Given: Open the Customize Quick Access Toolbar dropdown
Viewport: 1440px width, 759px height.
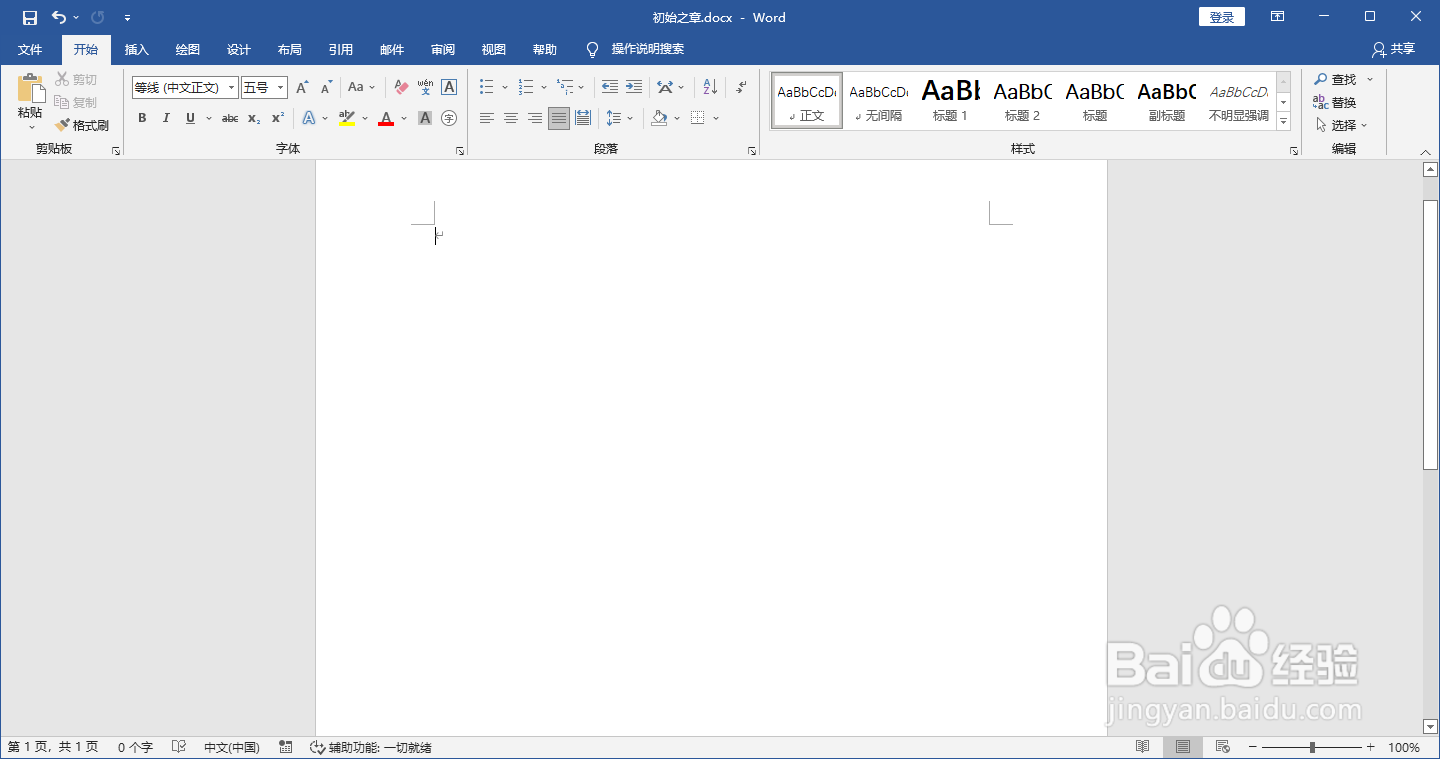Looking at the screenshot, I should [127, 18].
